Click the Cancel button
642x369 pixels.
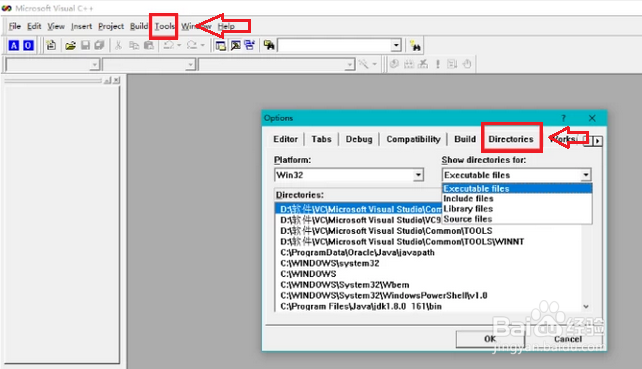(x=568, y=339)
